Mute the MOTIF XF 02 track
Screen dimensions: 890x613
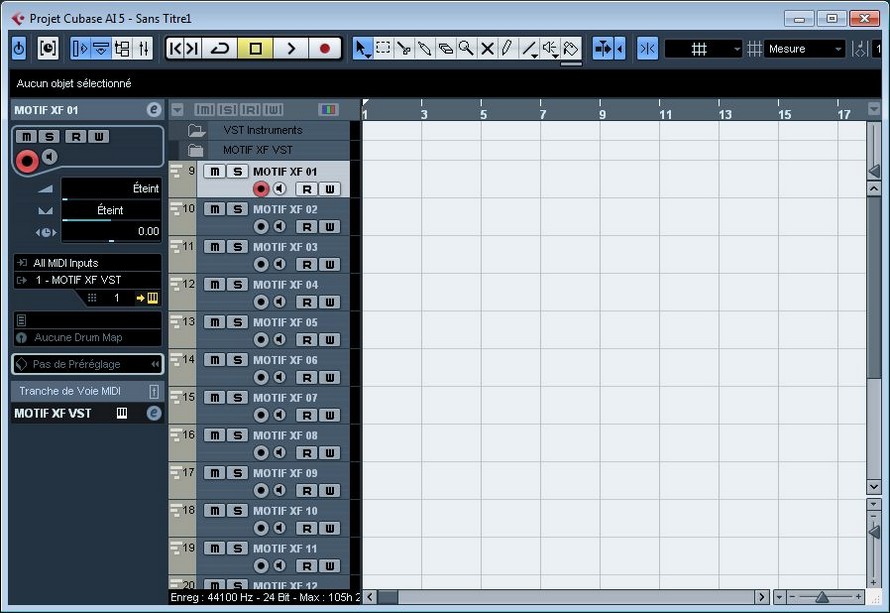pos(215,209)
